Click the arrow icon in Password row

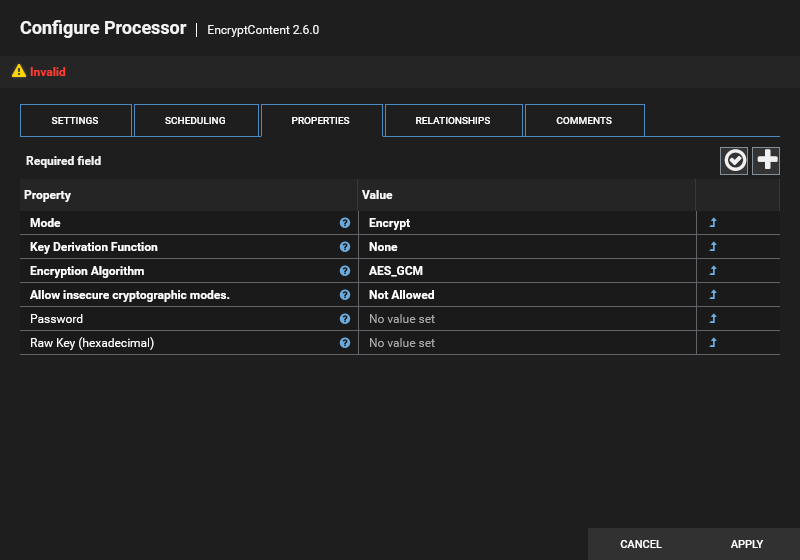pos(713,318)
